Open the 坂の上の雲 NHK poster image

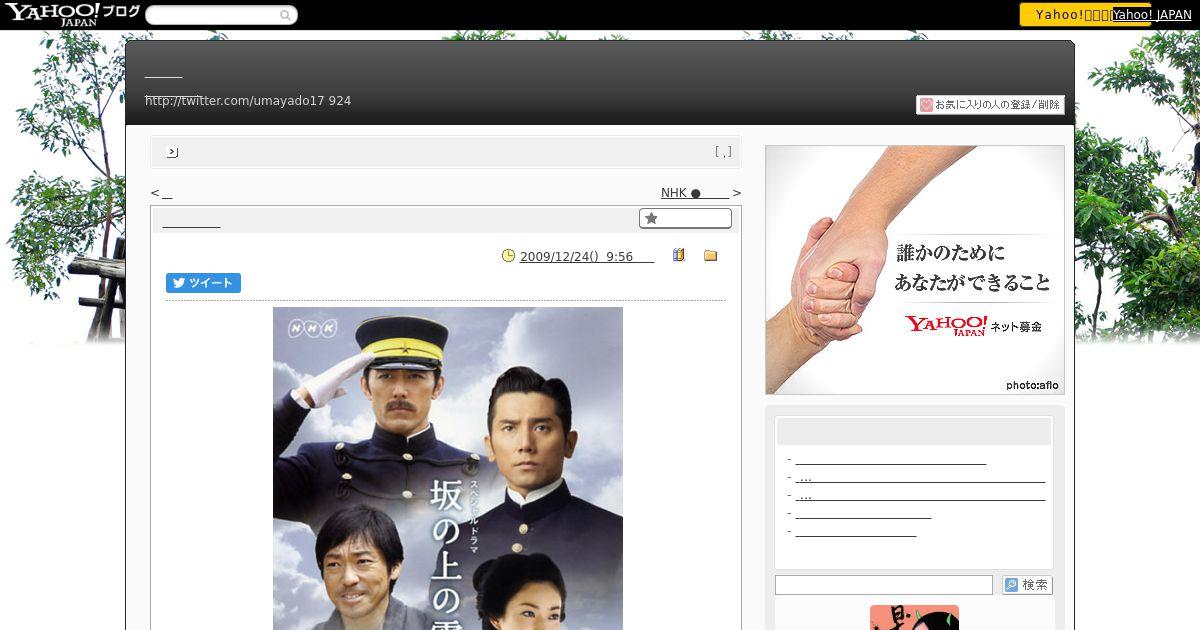[x=448, y=468]
